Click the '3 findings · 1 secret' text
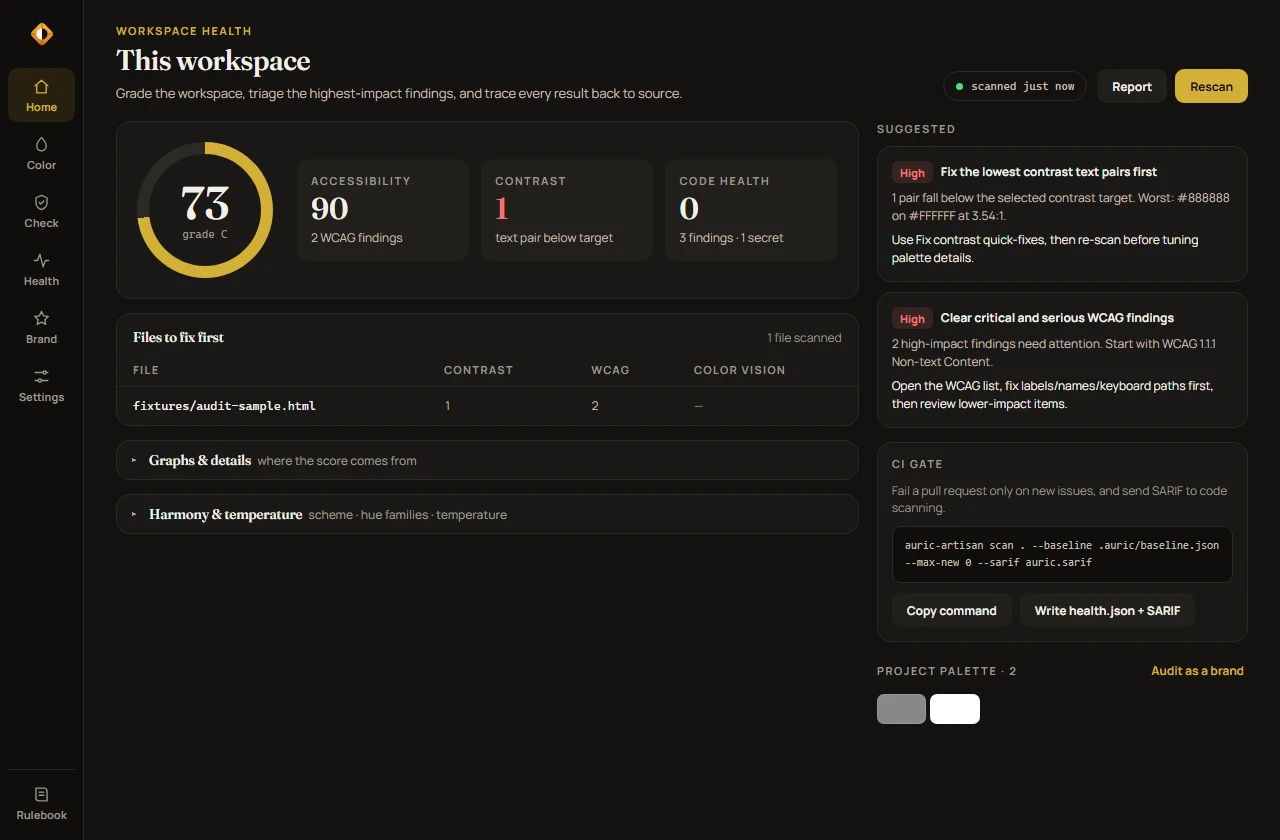Image resolution: width=1280 pixels, height=840 pixels. (731, 238)
